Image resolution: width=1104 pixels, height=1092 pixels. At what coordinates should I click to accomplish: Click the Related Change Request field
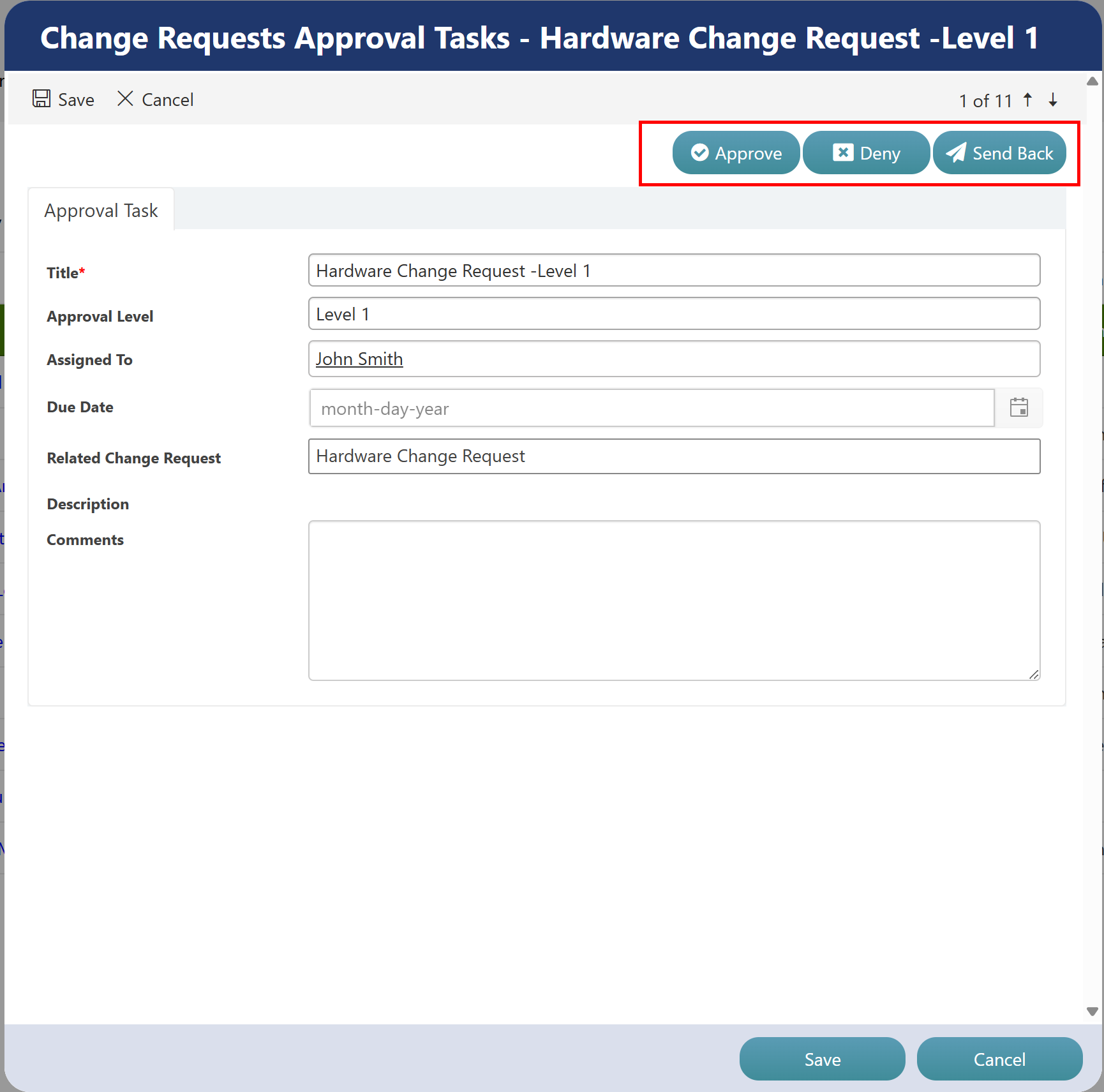point(674,456)
